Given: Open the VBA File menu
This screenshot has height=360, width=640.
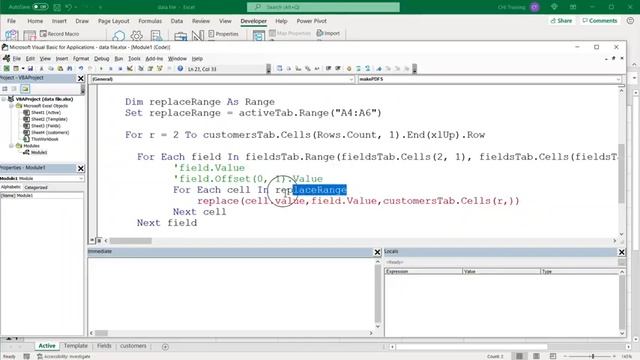Looking at the screenshot, I should coord(17,59).
